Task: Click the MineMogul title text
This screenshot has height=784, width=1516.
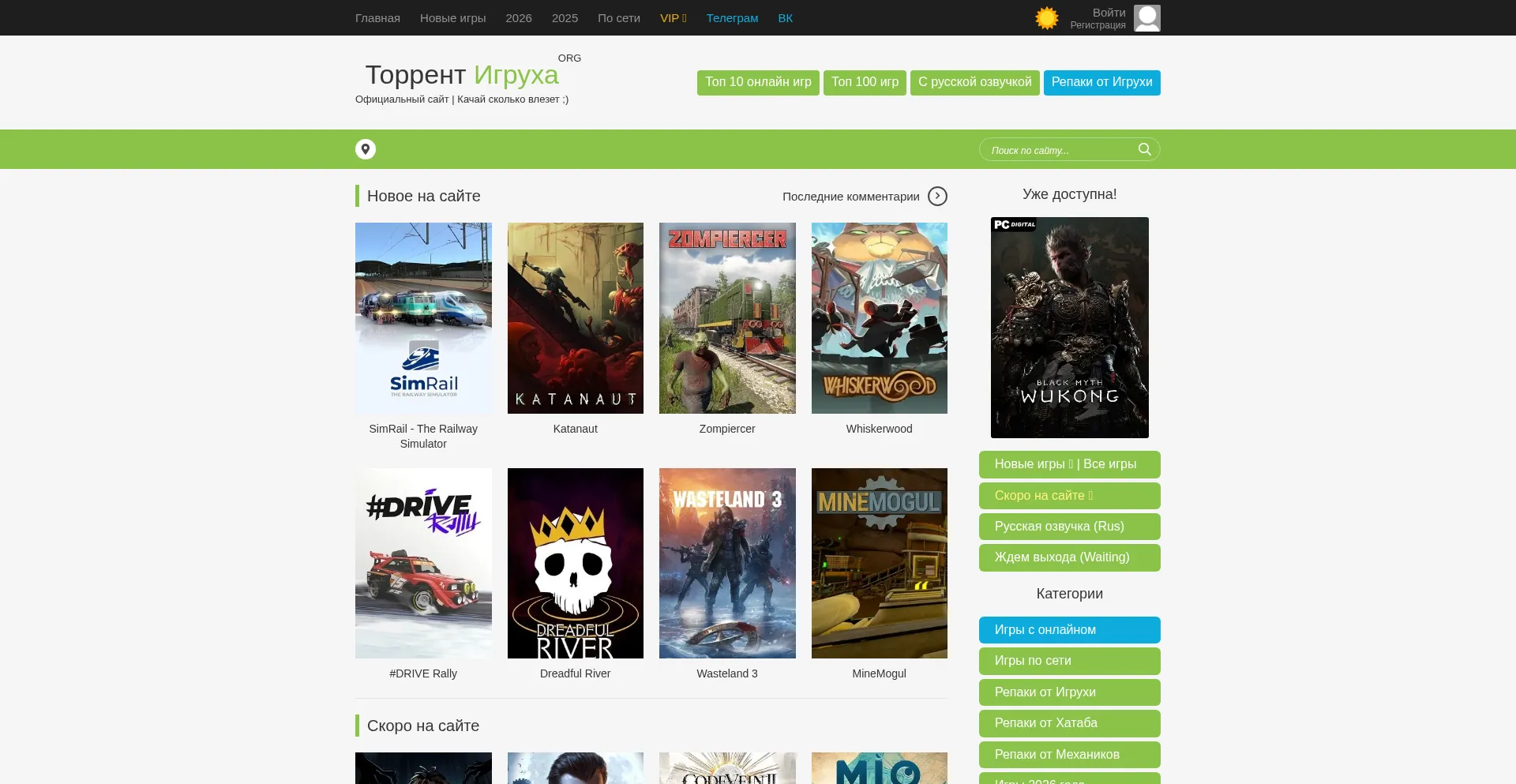Action: (880, 673)
